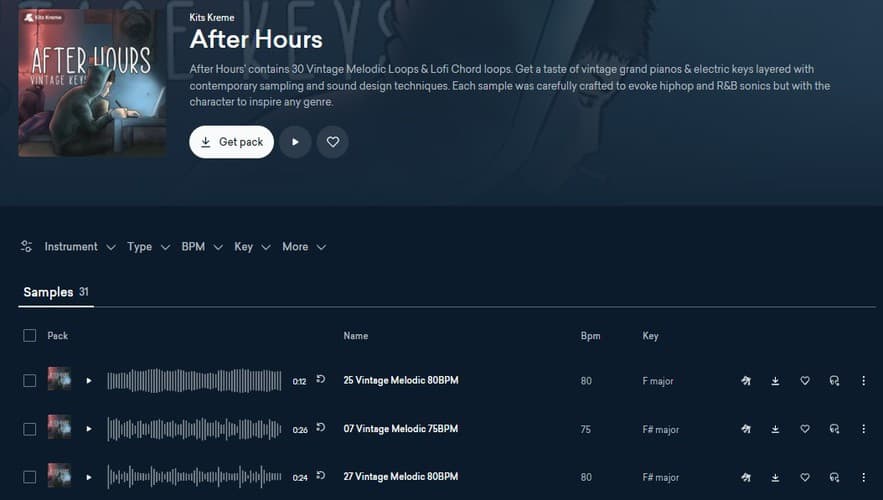Viewport: 883px width, 500px height.
Task: Click the name 25 Vintage Melodic 80BPM
Action: (401, 380)
